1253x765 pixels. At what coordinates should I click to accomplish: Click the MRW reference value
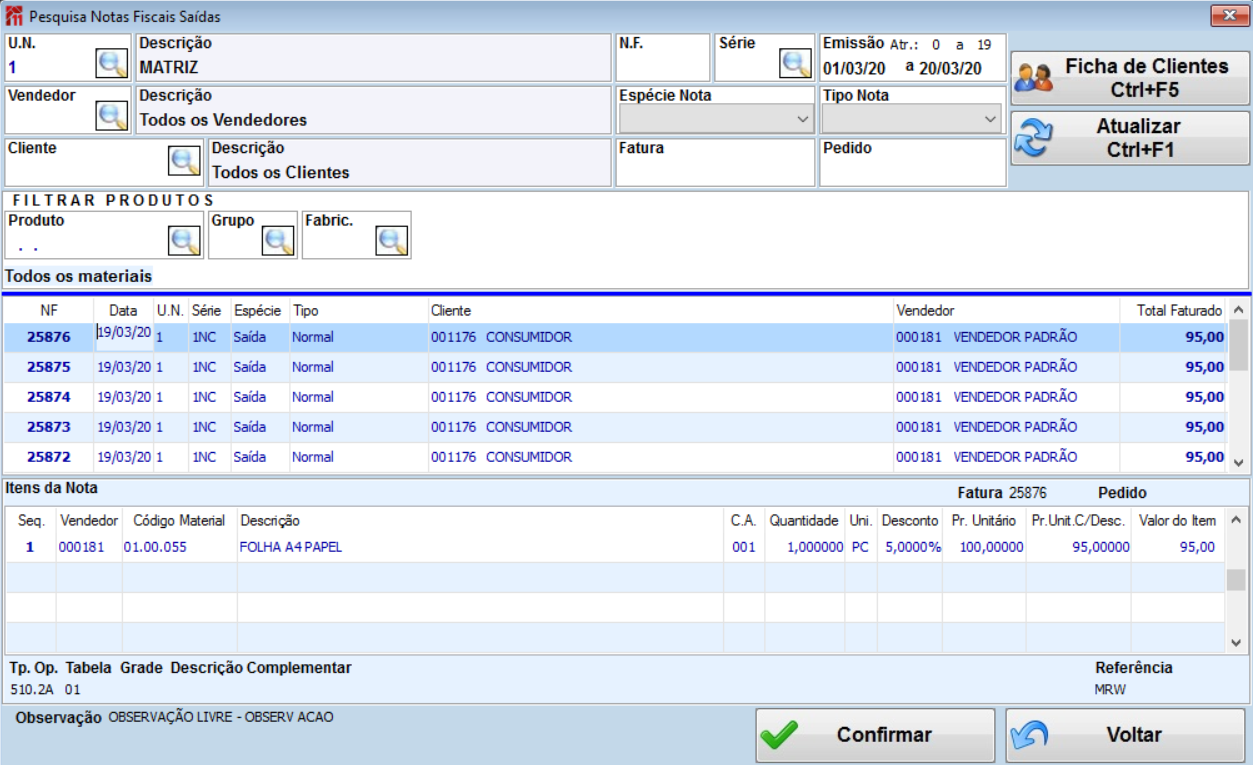(1108, 689)
